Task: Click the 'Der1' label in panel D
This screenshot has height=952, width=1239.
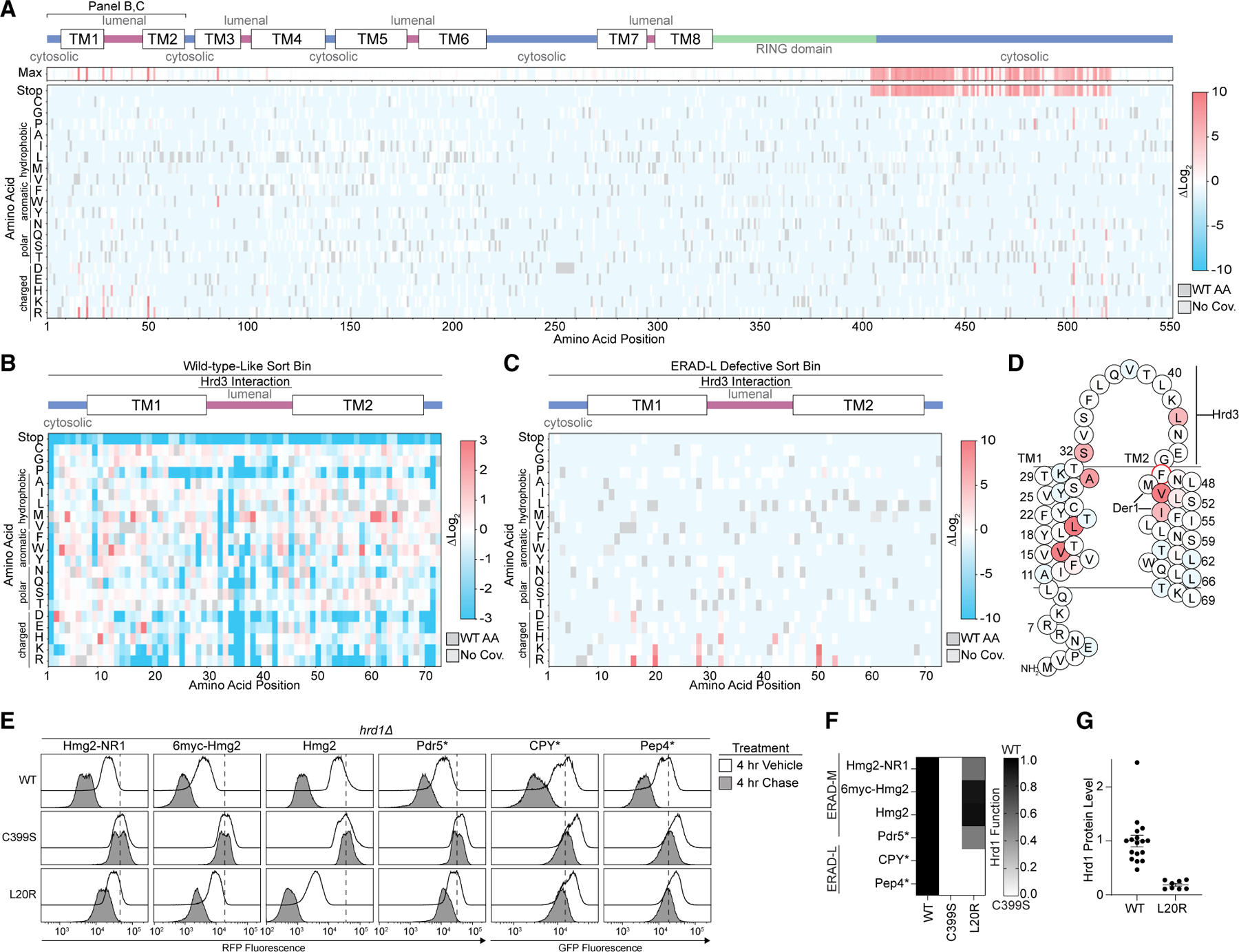Action: point(1125,508)
